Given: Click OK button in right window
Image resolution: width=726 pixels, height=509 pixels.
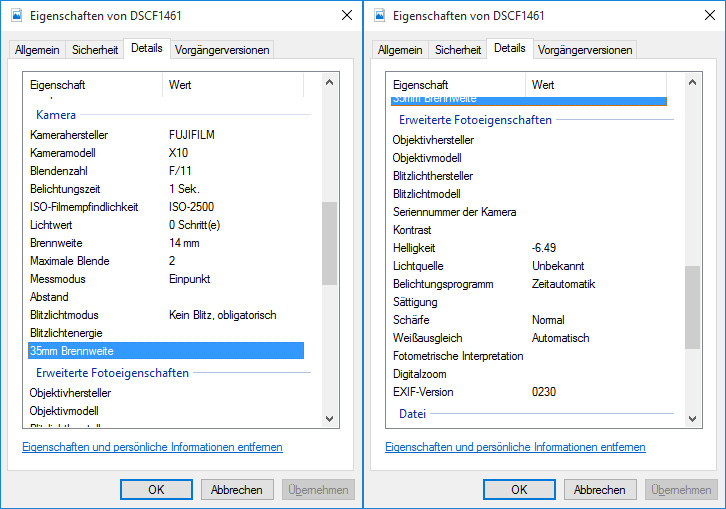Looking at the screenshot, I should 519,490.
